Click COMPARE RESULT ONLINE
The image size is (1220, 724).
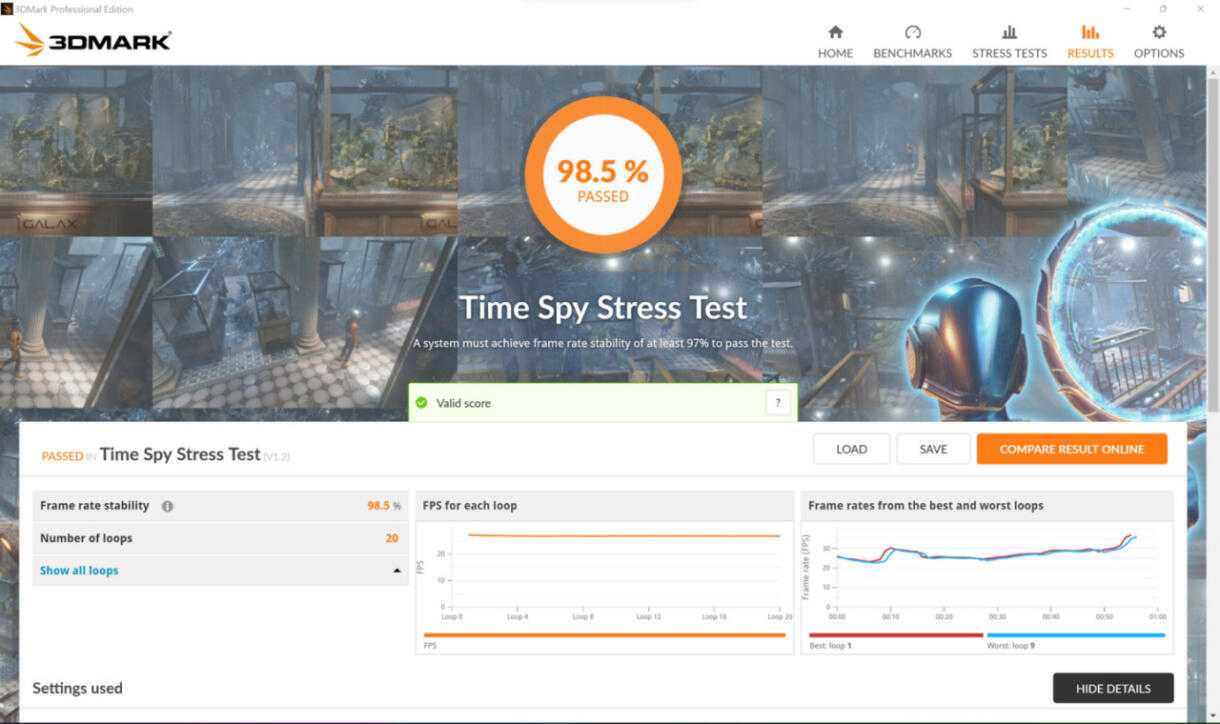pos(1071,449)
